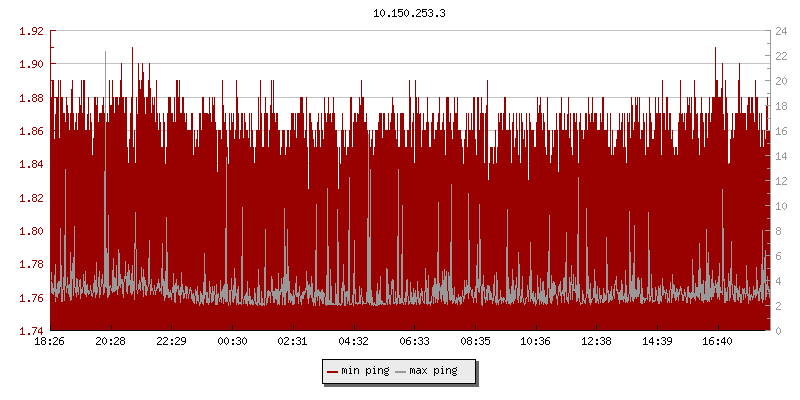
Task: Select the 08:35 time axis label
Action: coord(475,341)
